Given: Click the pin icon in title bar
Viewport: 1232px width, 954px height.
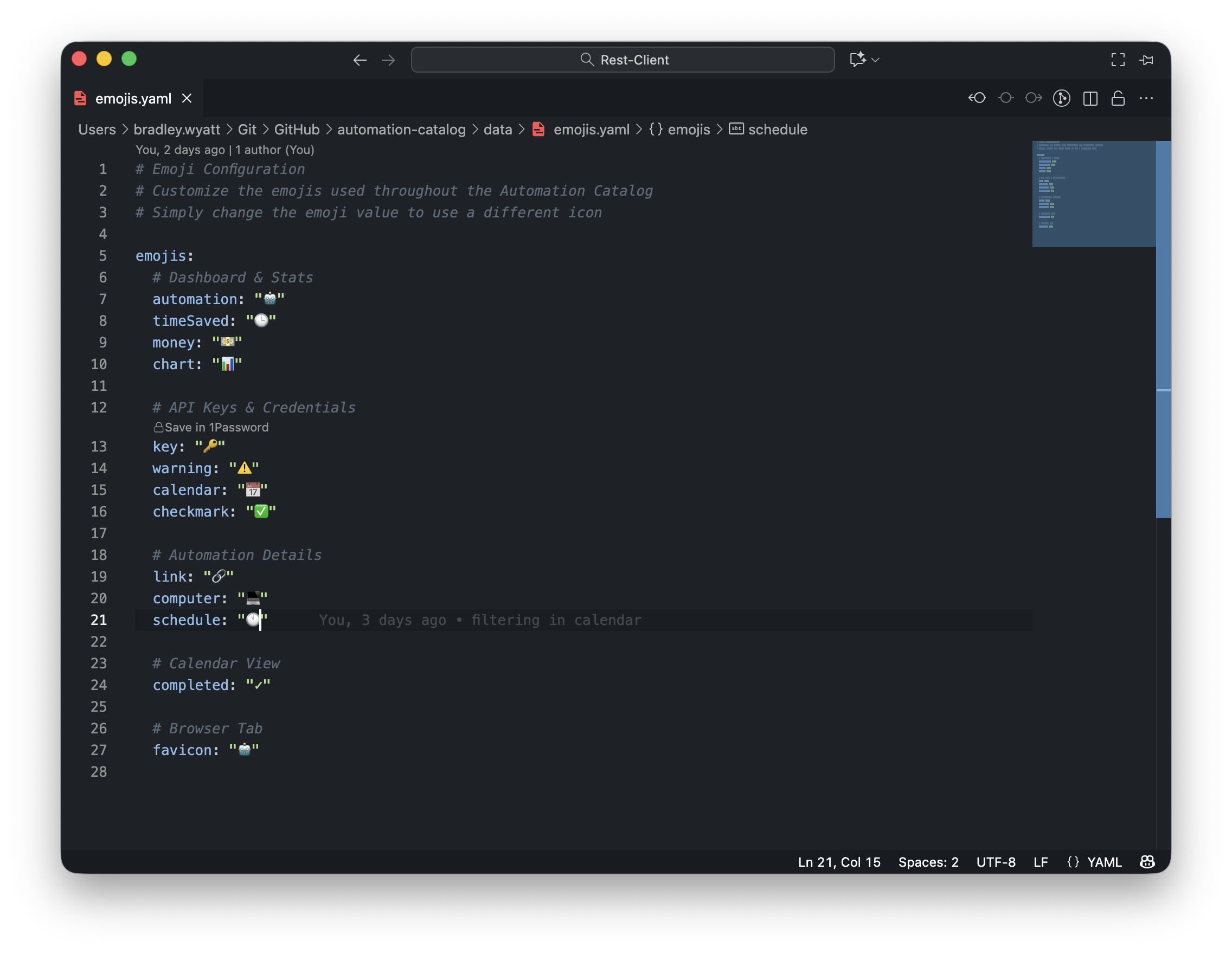Looking at the screenshot, I should click(x=1146, y=60).
